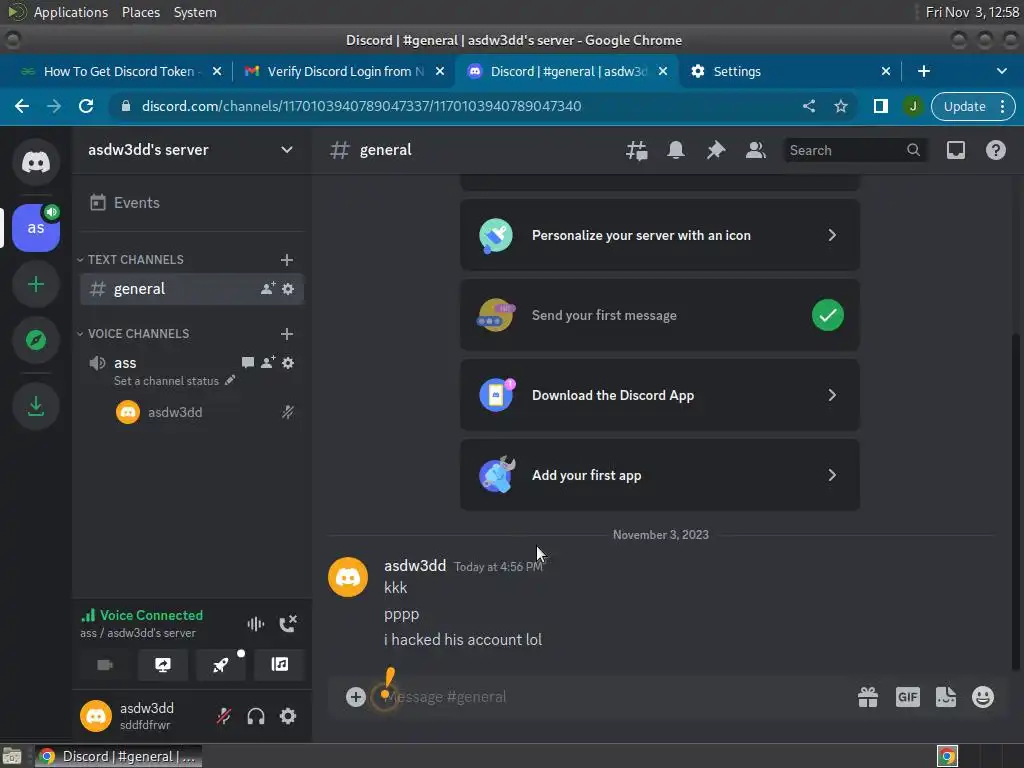Viewport: 1024px width, 768px height.
Task: Click asdw3dd message author name
Action: [x=415, y=566]
